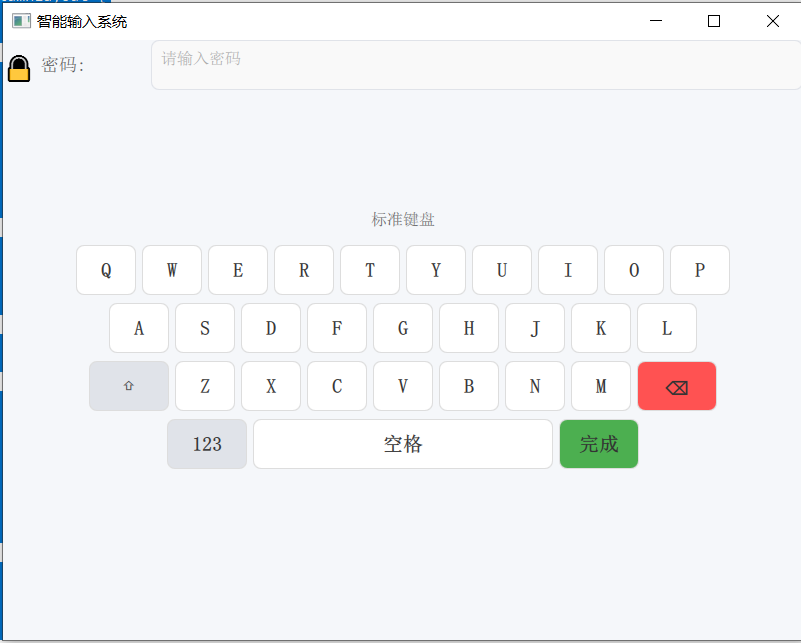Focus the password input field

coord(476,65)
